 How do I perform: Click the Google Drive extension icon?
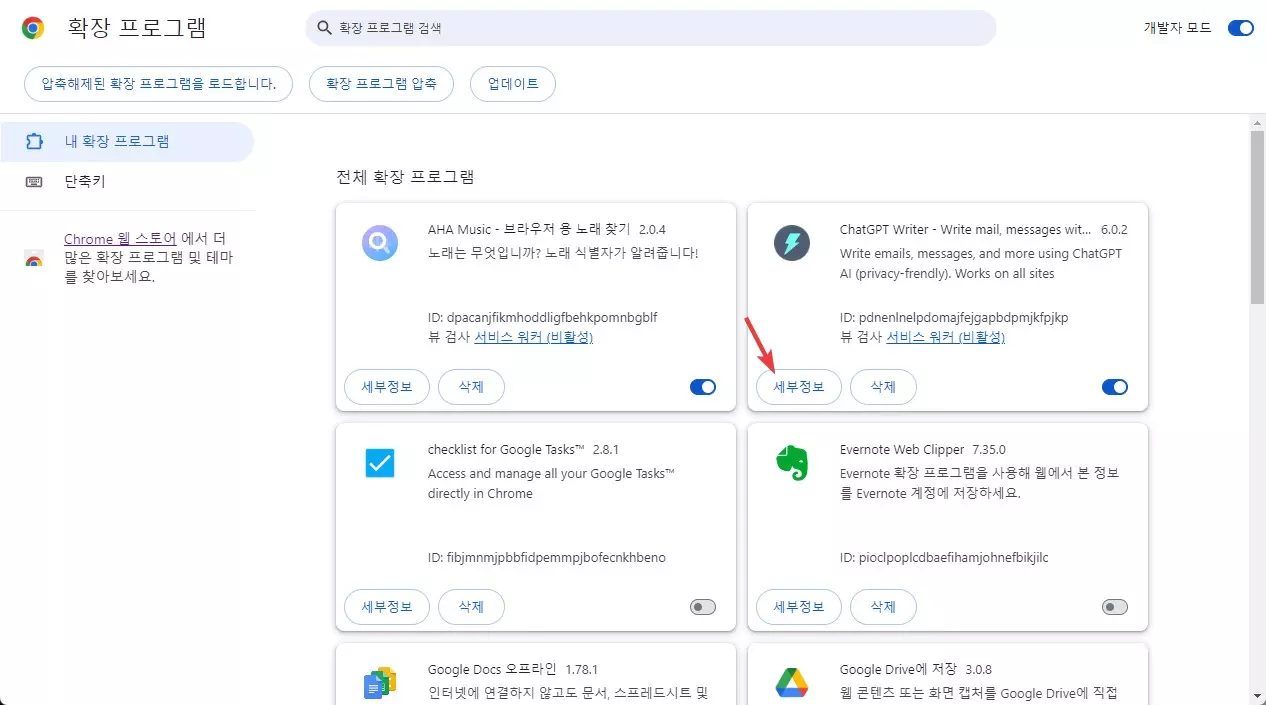click(x=792, y=683)
